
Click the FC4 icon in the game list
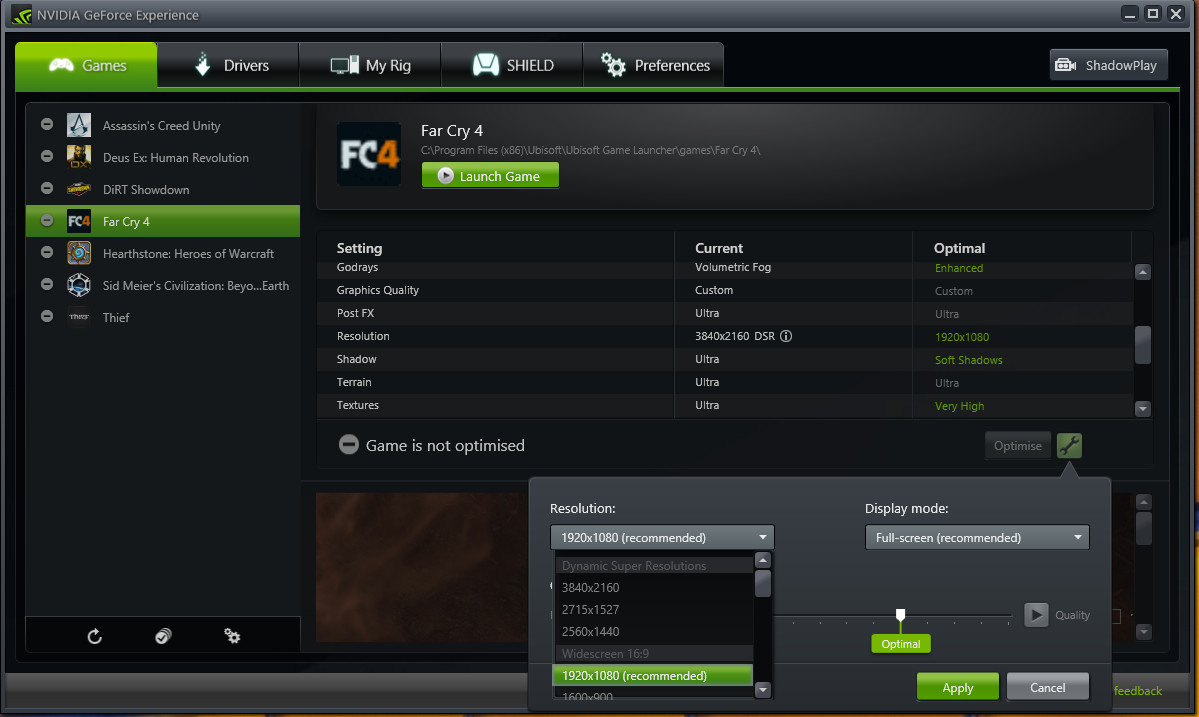pos(79,222)
